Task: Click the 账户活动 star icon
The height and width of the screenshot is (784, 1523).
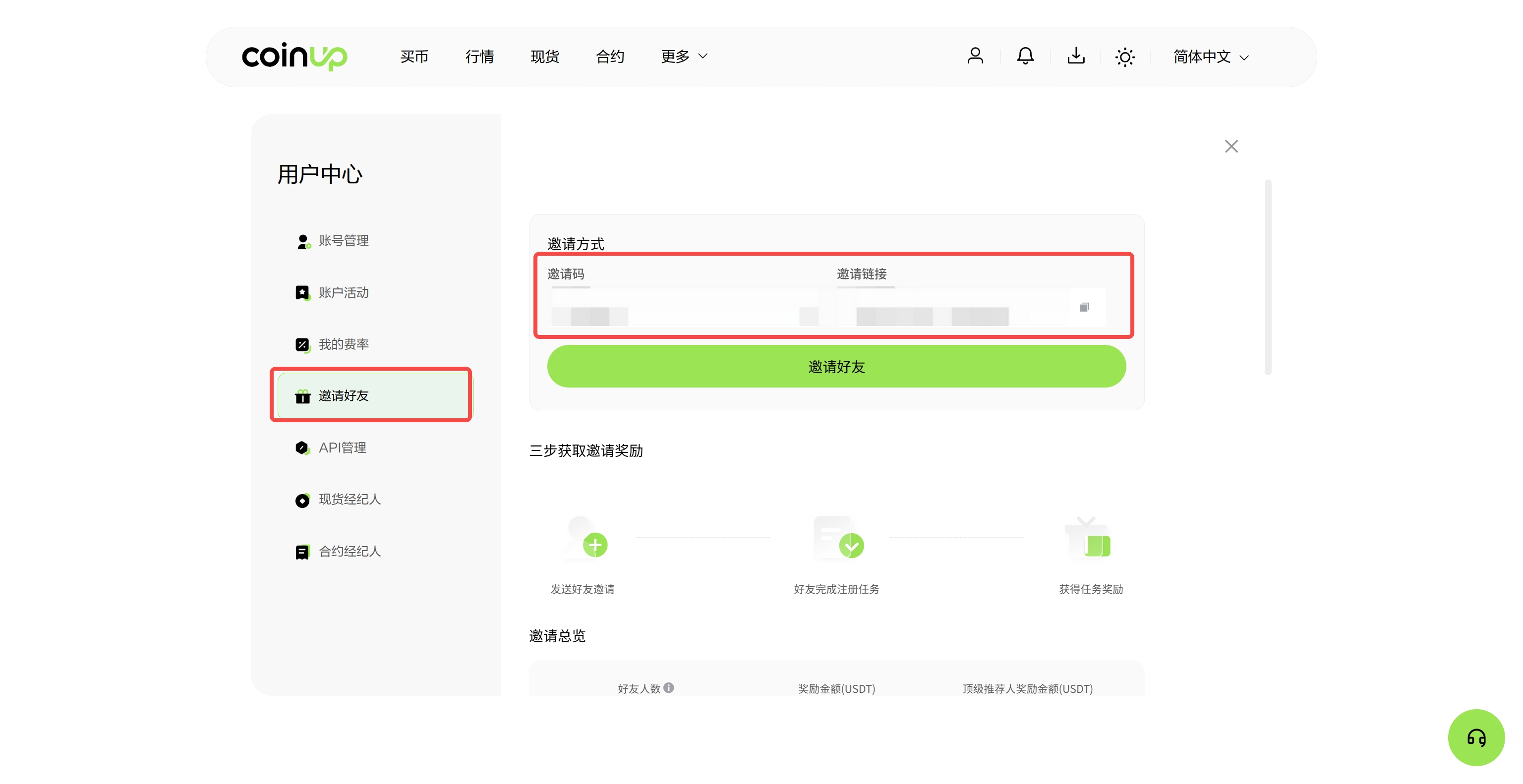Action: (x=303, y=293)
